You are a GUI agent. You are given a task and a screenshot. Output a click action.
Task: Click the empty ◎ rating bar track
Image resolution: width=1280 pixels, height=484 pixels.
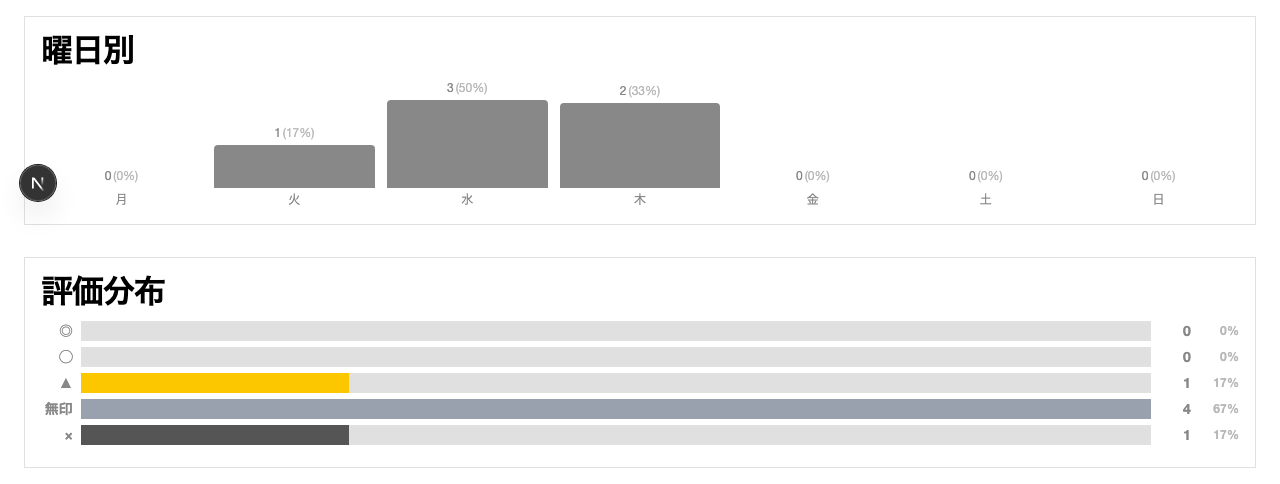click(x=615, y=331)
